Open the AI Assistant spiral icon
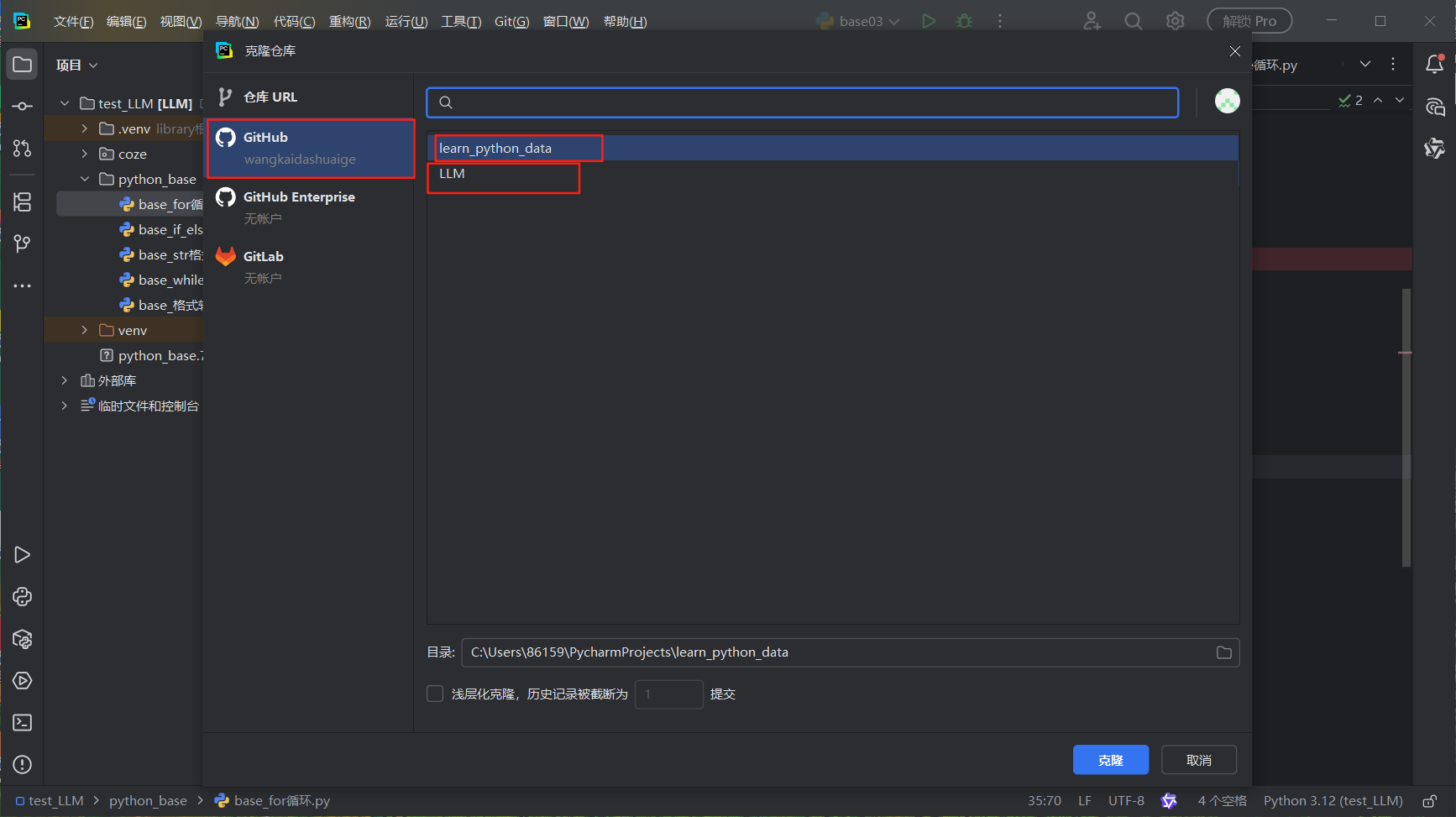Image resolution: width=1456 pixels, height=817 pixels. tap(1435, 107)
